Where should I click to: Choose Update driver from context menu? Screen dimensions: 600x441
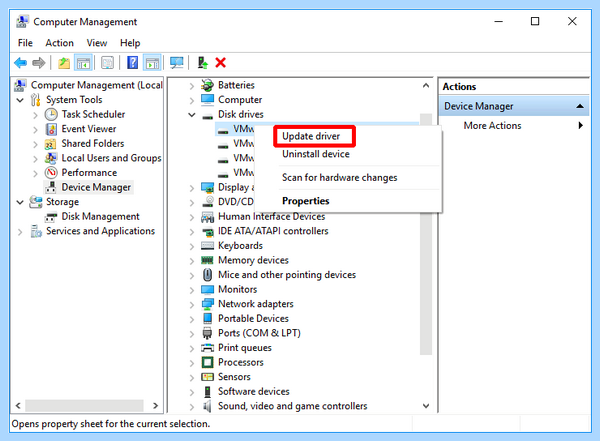(x=311, y=136)
